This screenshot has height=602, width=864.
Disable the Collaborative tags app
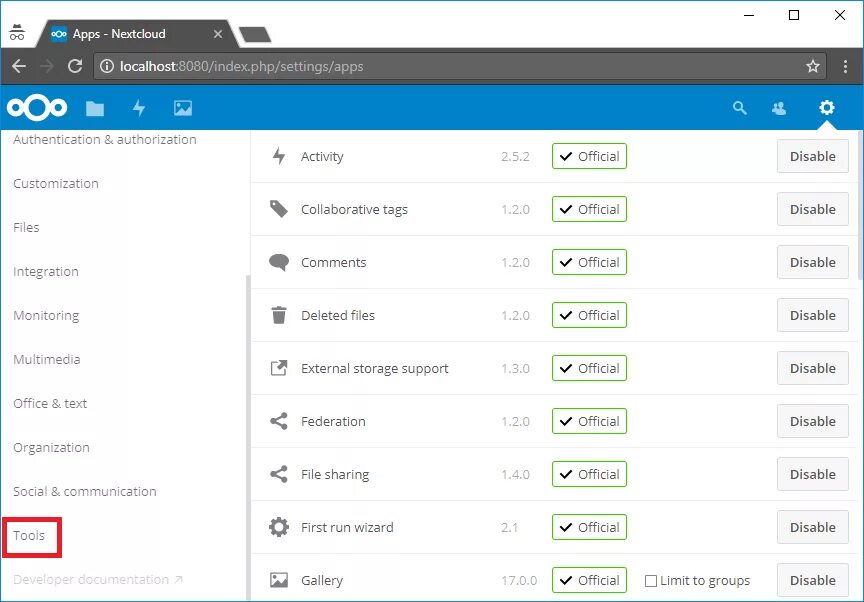click(x=813, y=209)
